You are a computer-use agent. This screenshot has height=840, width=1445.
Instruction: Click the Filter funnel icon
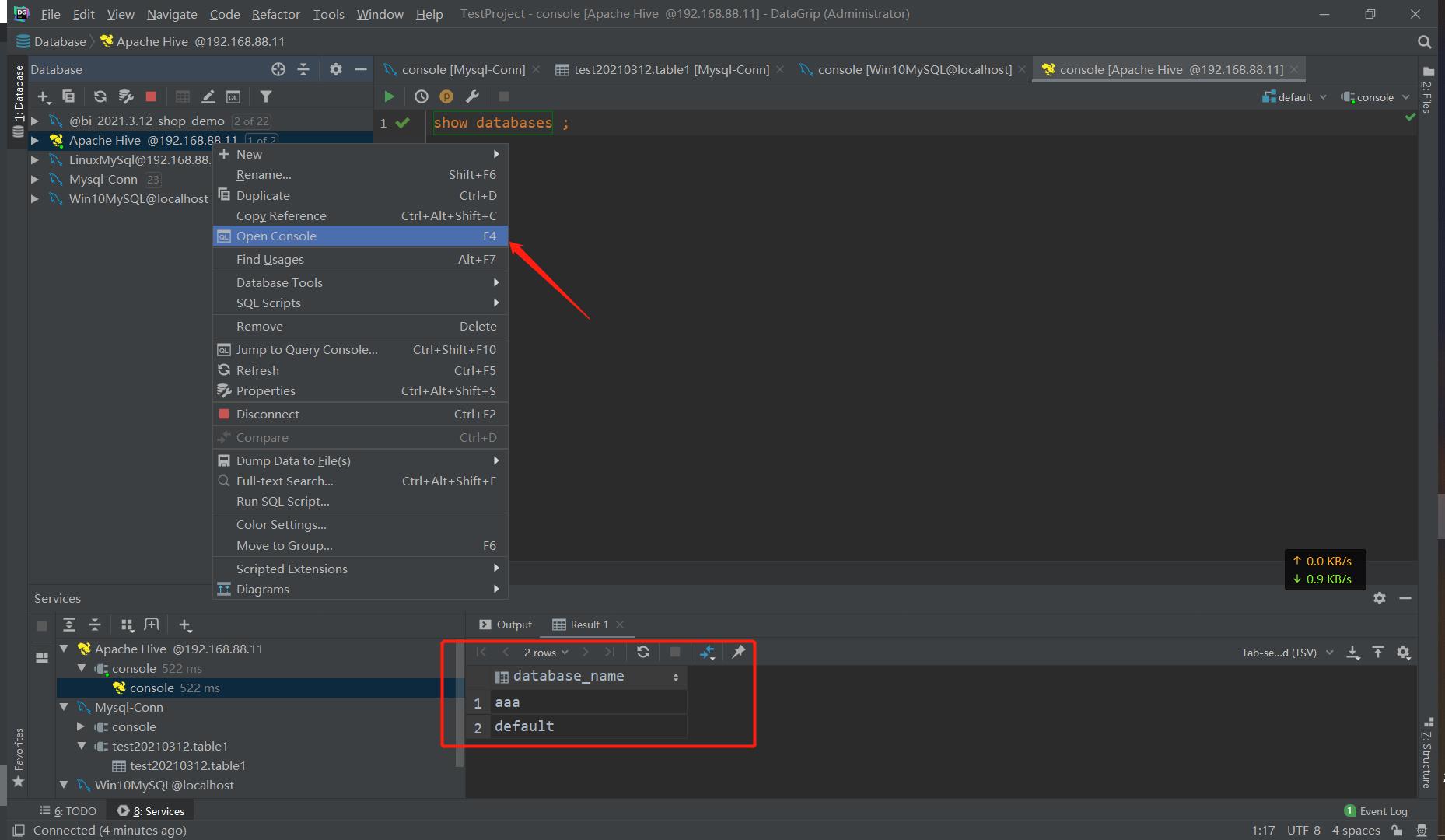(x=266, y=96)
